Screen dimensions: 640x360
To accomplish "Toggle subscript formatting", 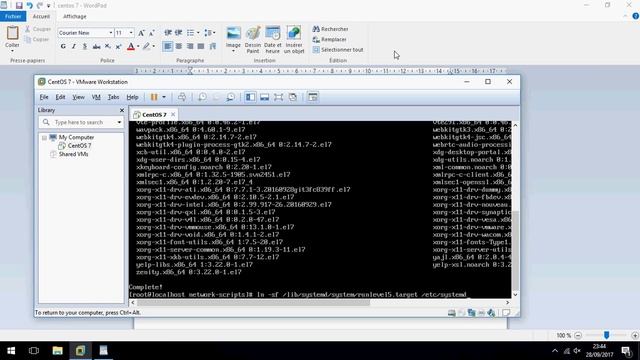I will (107, 47).
